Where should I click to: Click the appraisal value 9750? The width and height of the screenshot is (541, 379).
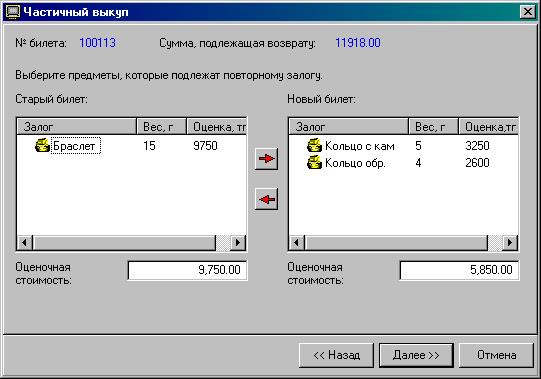click(x=205, y=146)
